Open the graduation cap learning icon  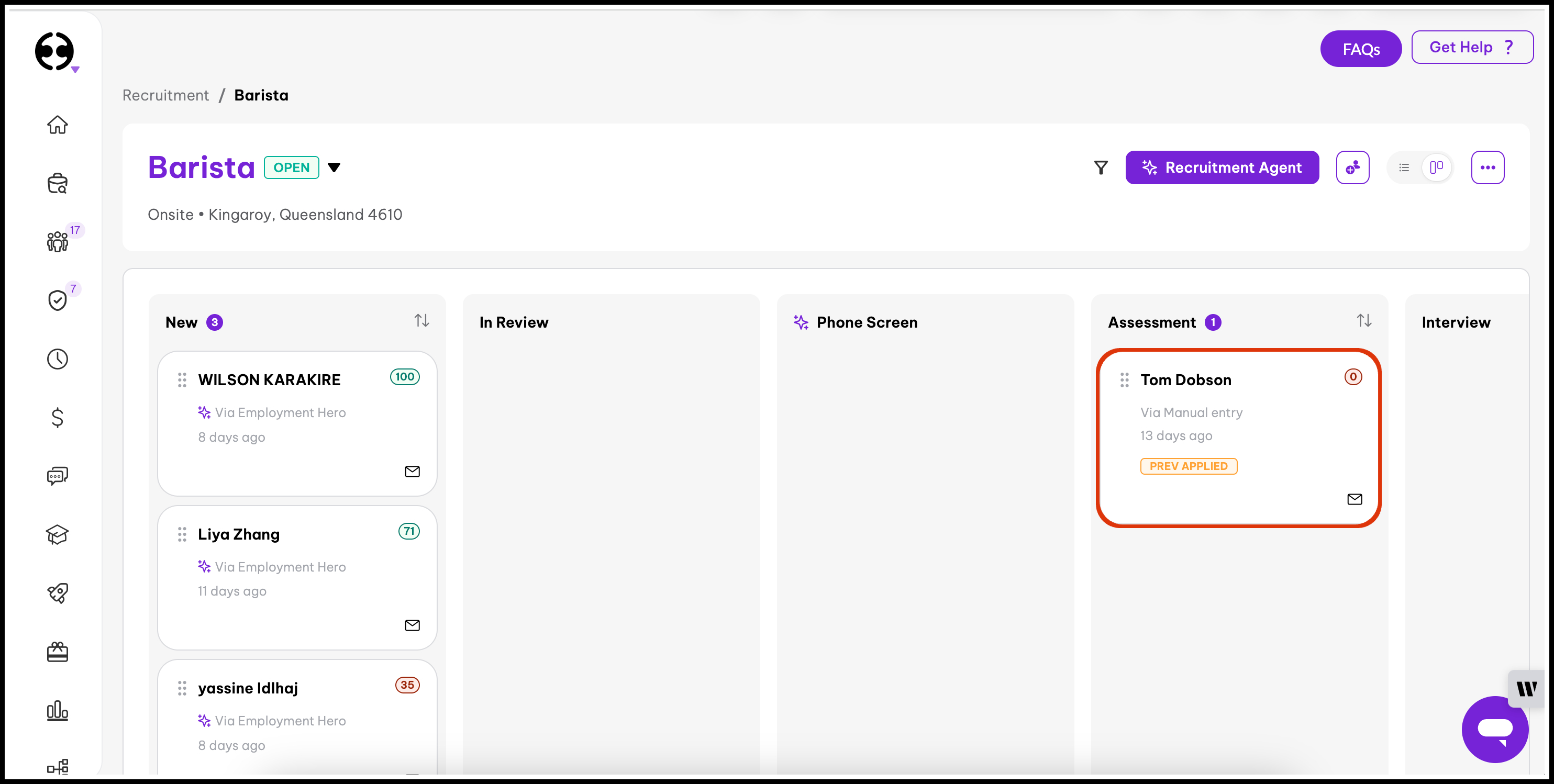(57, 534)
